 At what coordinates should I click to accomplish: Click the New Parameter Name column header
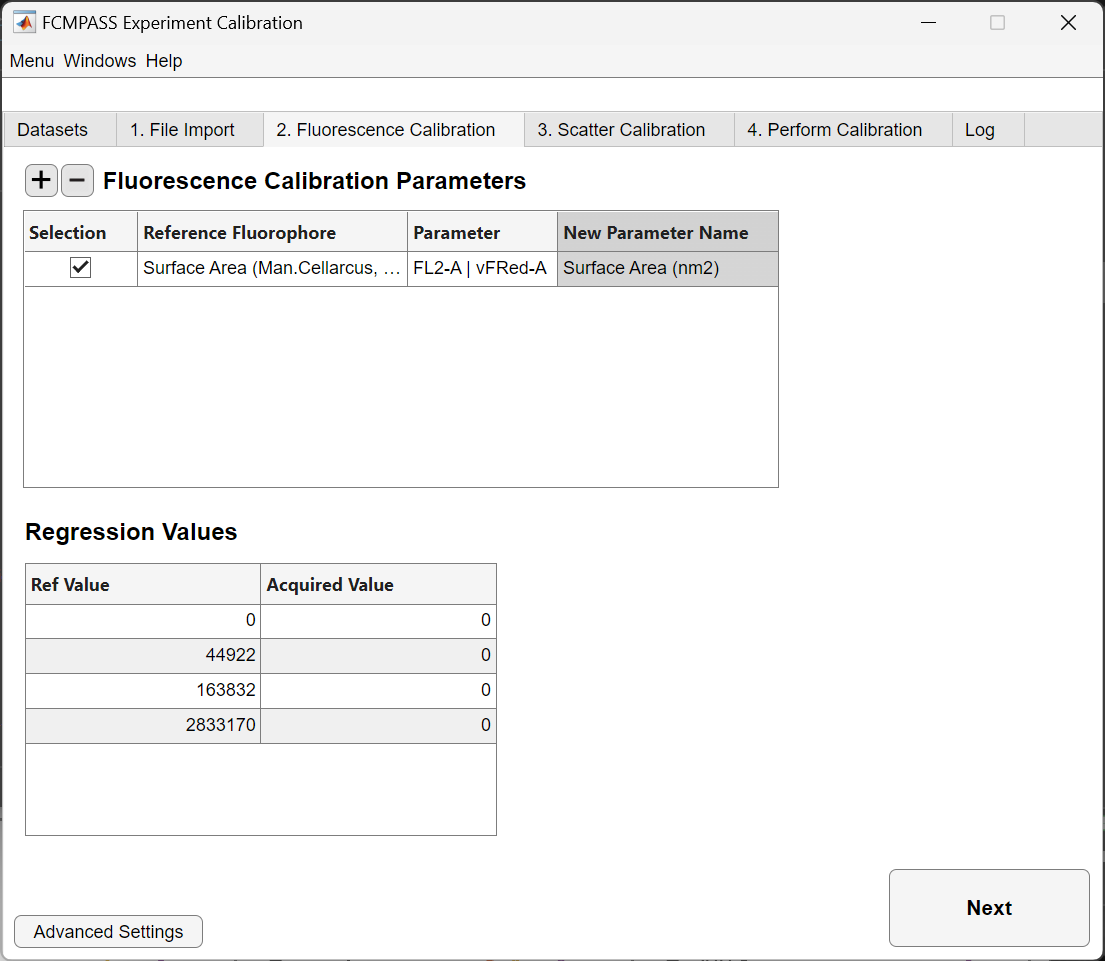tap(667, 232)
